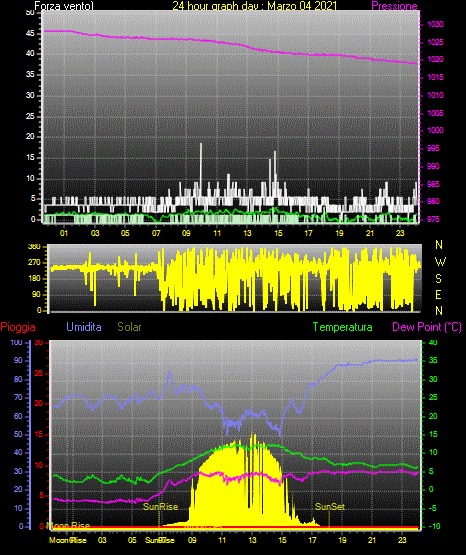Click the '1020' value on the pressure axis
This screenshot has width=466, height=555.
(435, 59)
